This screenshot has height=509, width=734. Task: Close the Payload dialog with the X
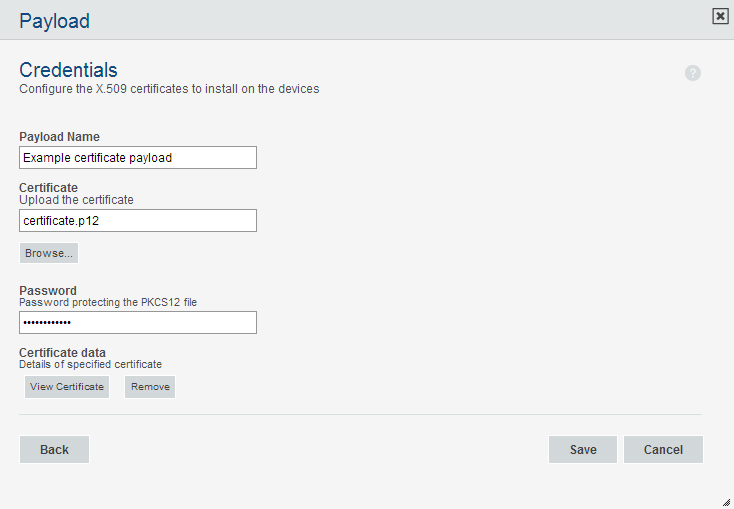click(x=719, y=16)
